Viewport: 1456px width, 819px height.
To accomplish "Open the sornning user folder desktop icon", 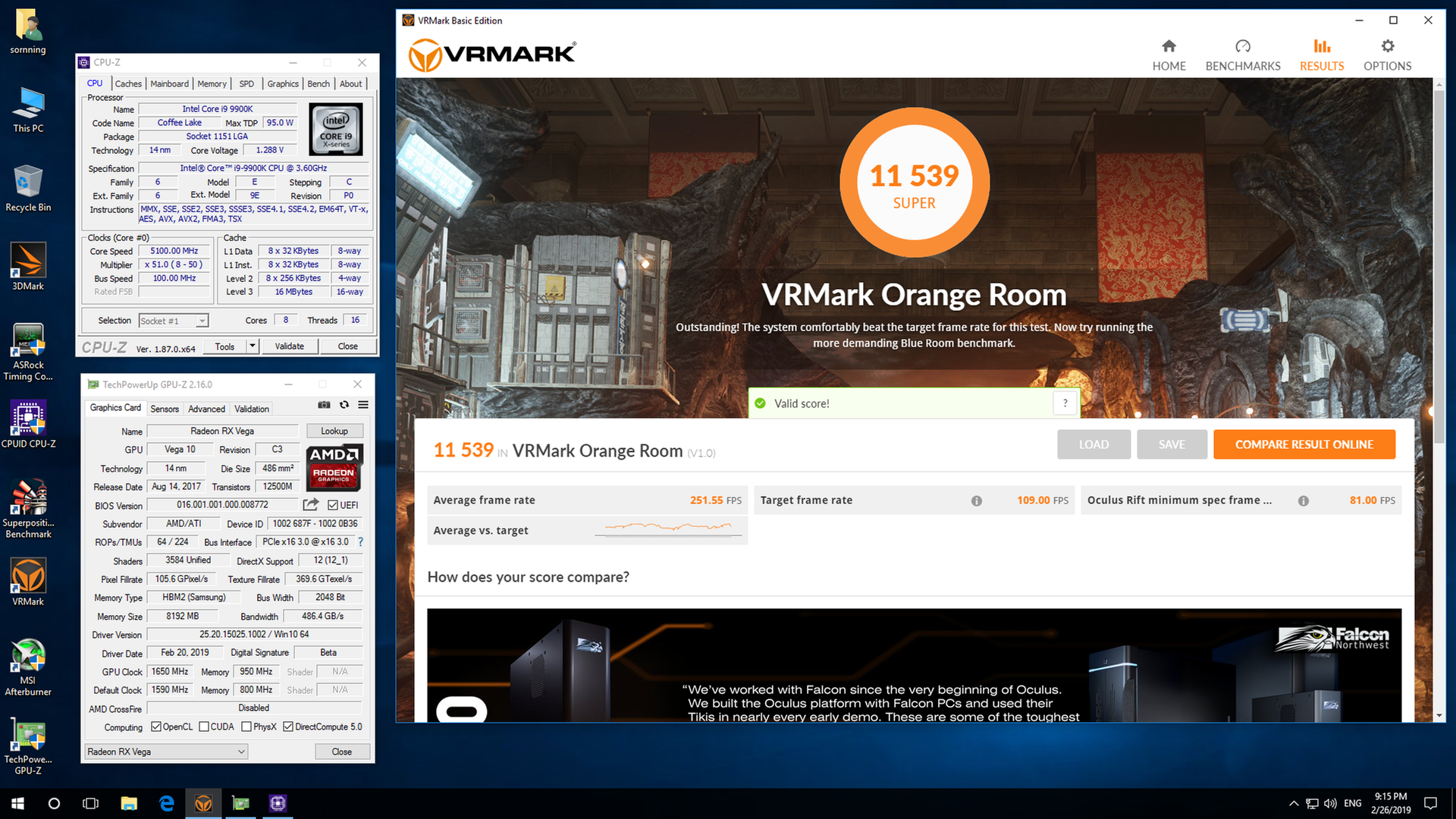I will [28, 33].
